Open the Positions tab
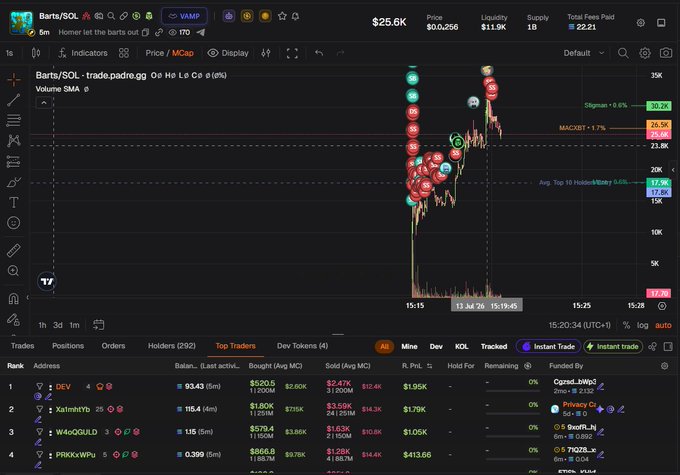Image resolution: width=680 pixels, height=475 pixels. pos(68,346)
